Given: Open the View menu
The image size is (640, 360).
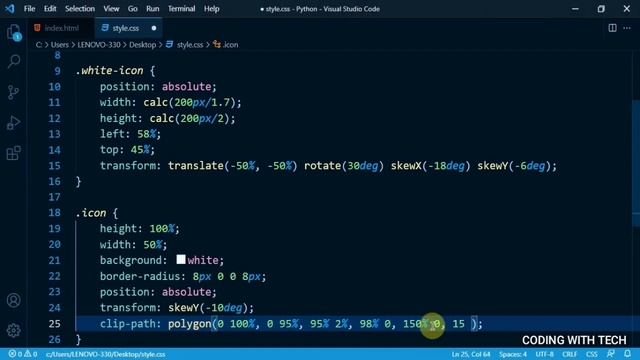Looking at the screenshot, I should pos(111,9).
